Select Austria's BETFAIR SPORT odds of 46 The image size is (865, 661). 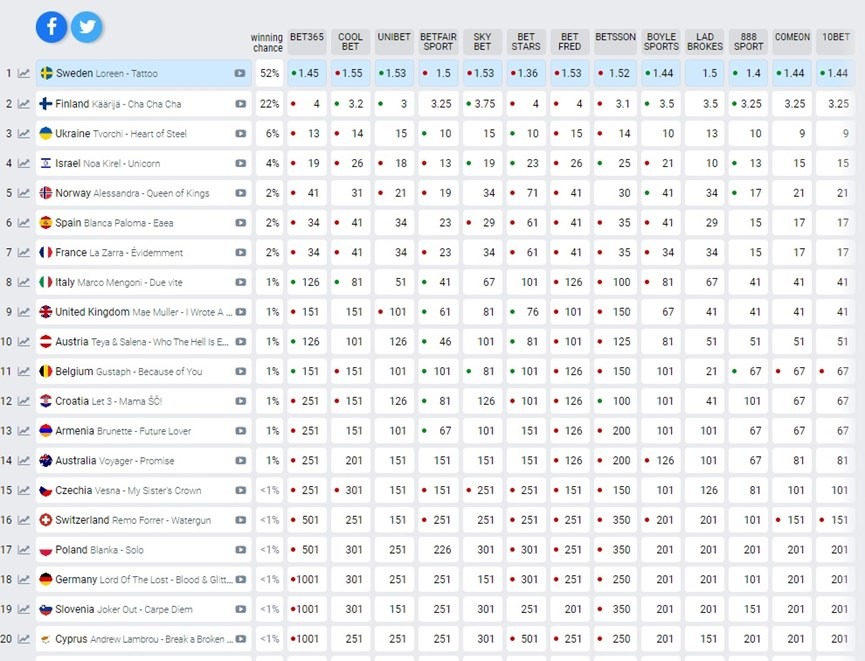pyautogui.click(x=438, y=342)
